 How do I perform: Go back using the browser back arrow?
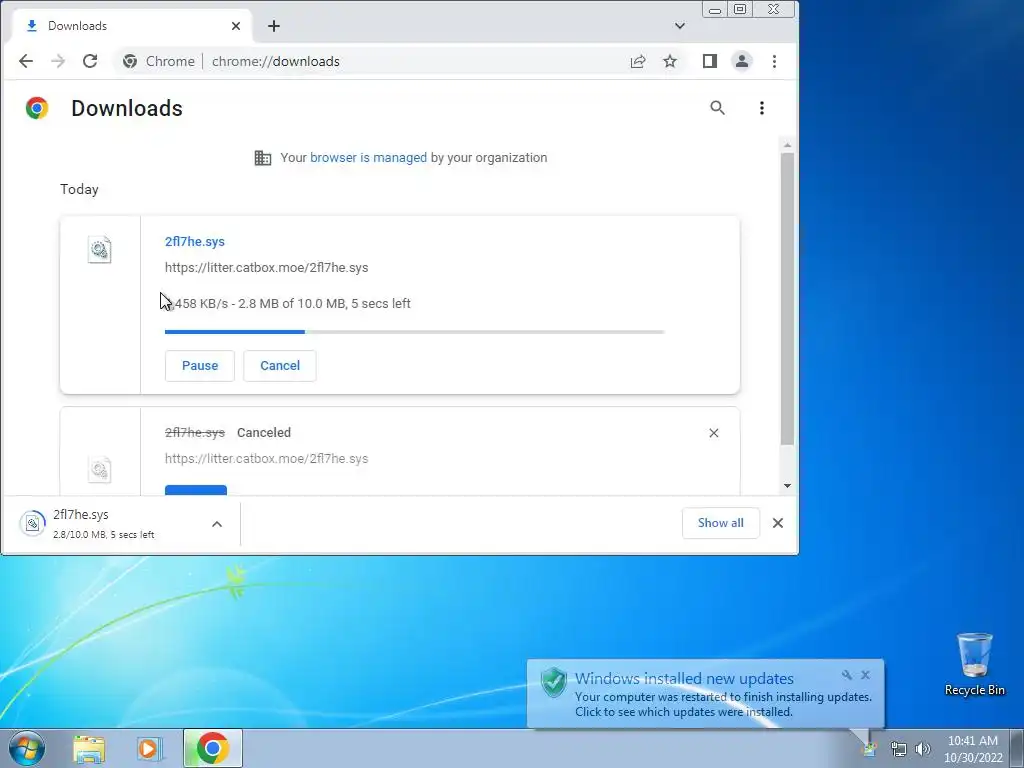(x=25, y=61)
